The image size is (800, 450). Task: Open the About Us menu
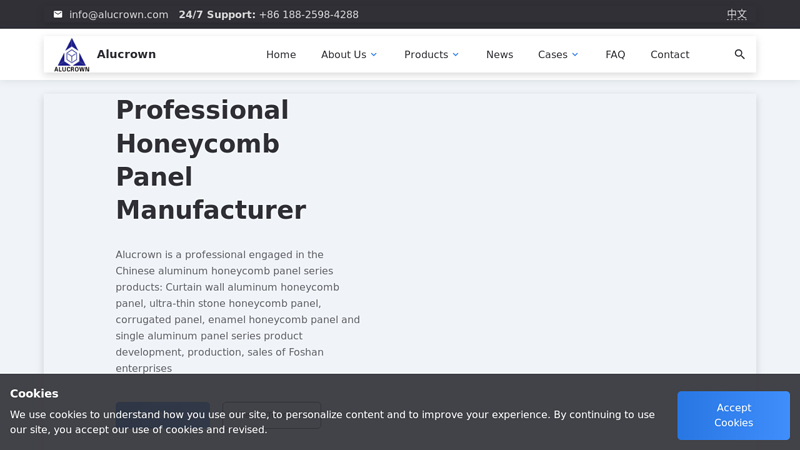[x=343, y=55]
